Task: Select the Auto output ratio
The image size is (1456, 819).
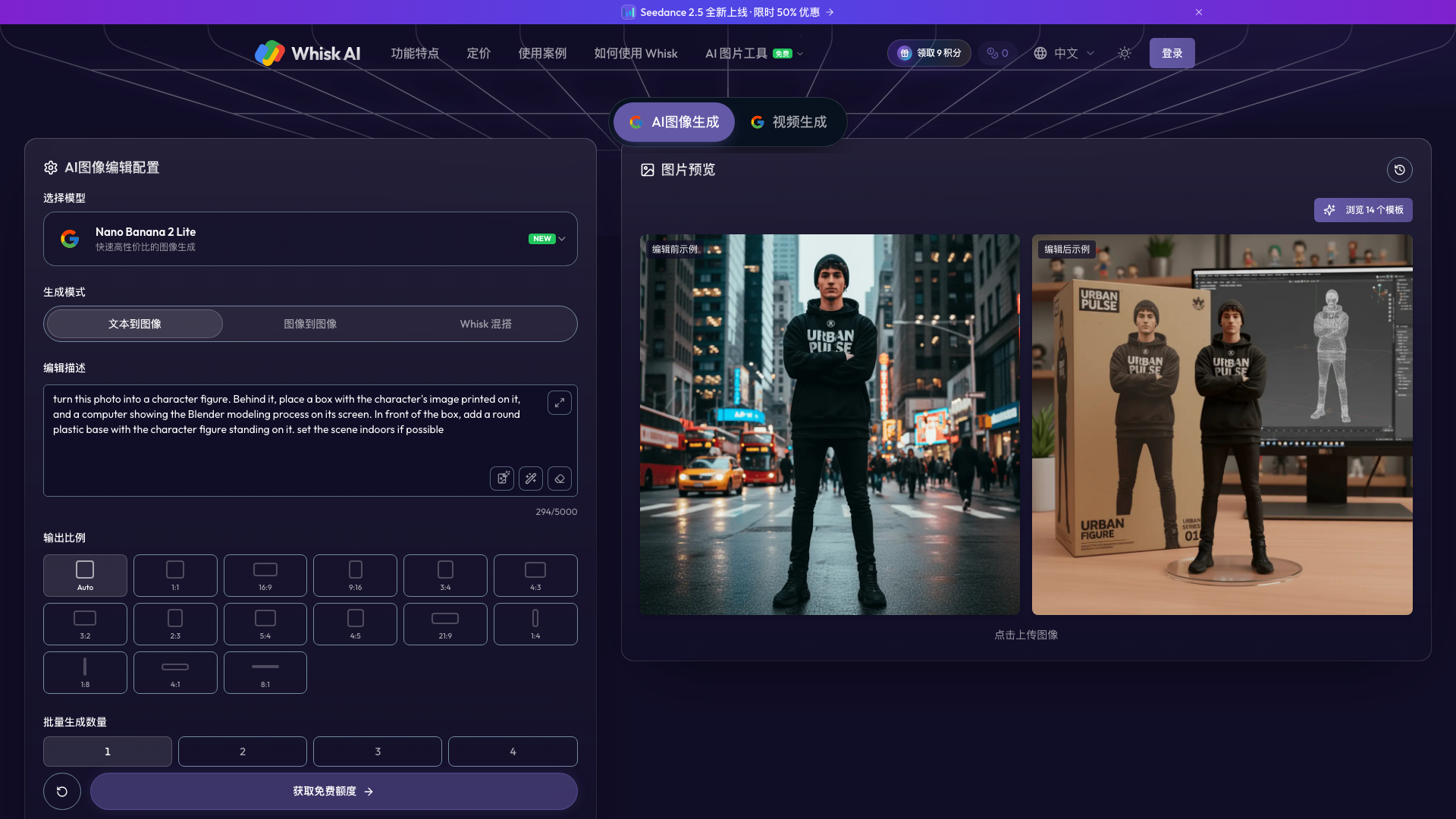Action: tap(85, 576)
